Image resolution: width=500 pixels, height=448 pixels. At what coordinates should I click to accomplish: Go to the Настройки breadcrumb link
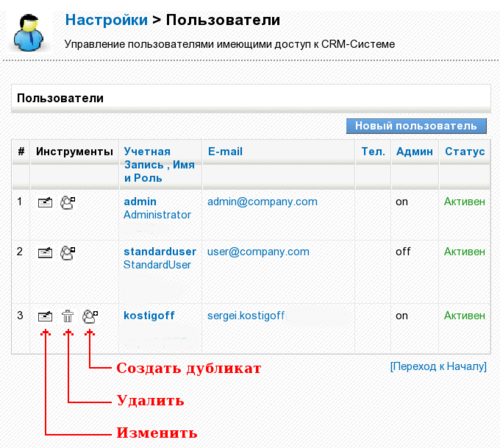click(x=106, y=20)
